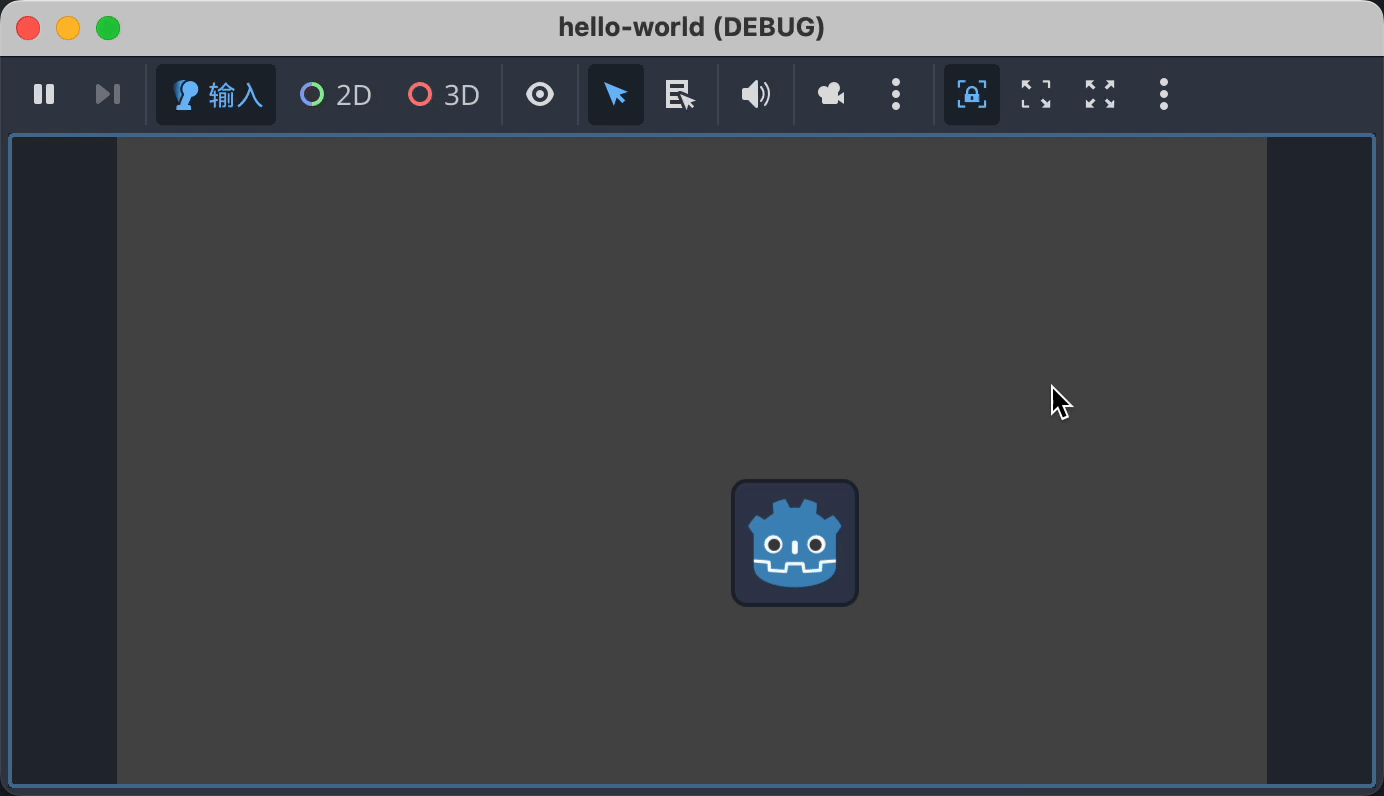This screenshot has width=1384, height=796.
Task: Toggle keep aspect ratio lock icon
Action: [x=972, y=94]
